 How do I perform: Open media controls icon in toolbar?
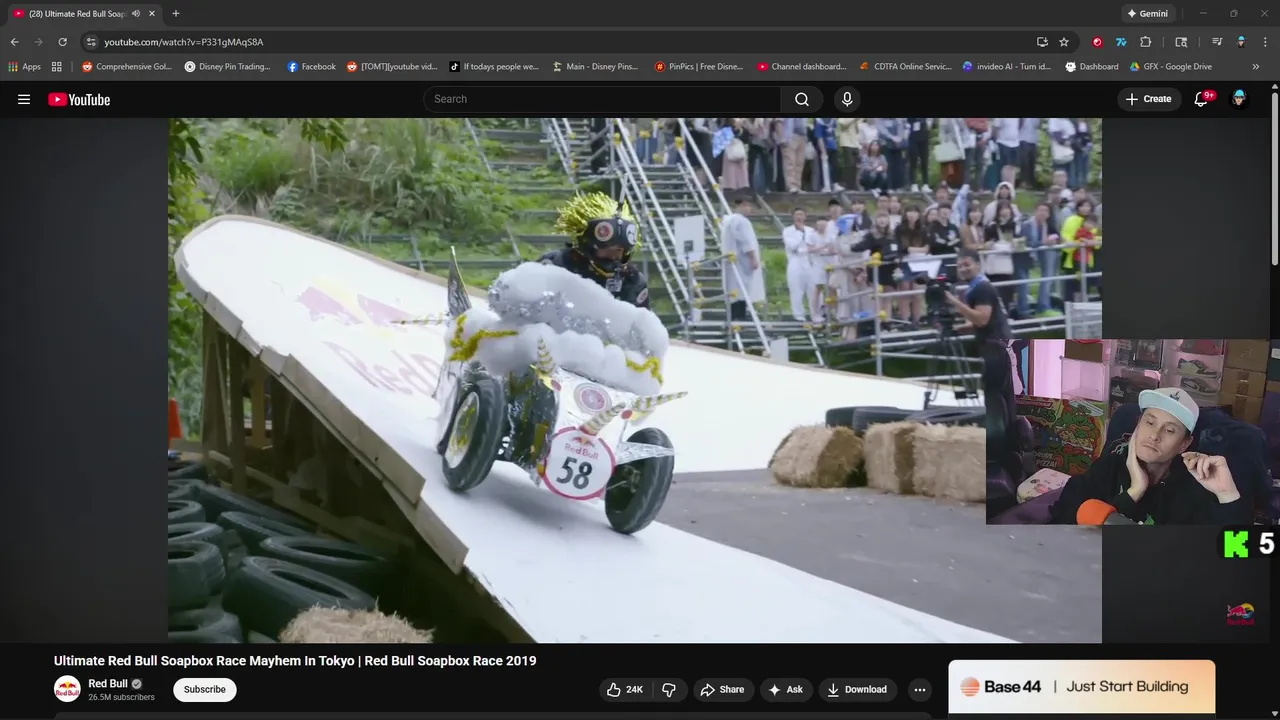click(x=1217, y=42)
